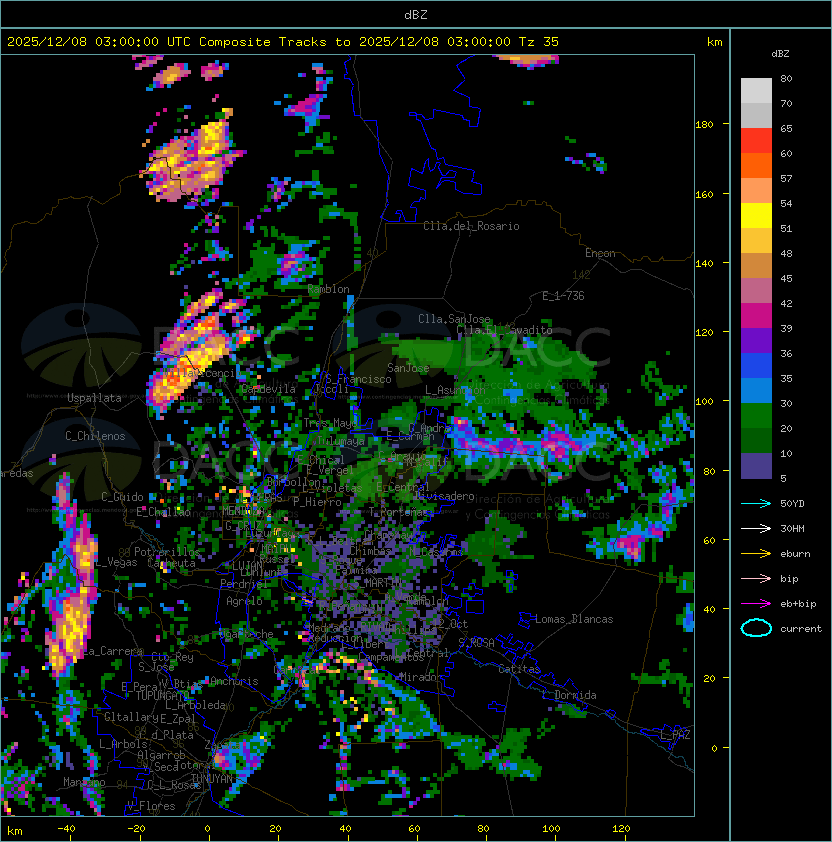Click the dBZ title at top center
This screenshot has height=842, width=832.
416,14
